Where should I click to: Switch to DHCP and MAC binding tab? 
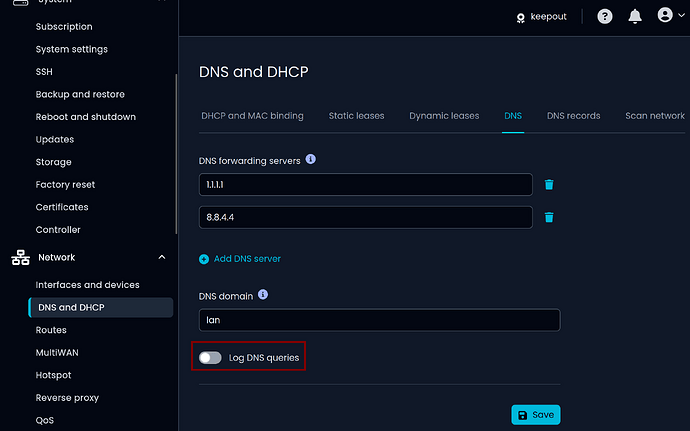click(x=252, y=116)
